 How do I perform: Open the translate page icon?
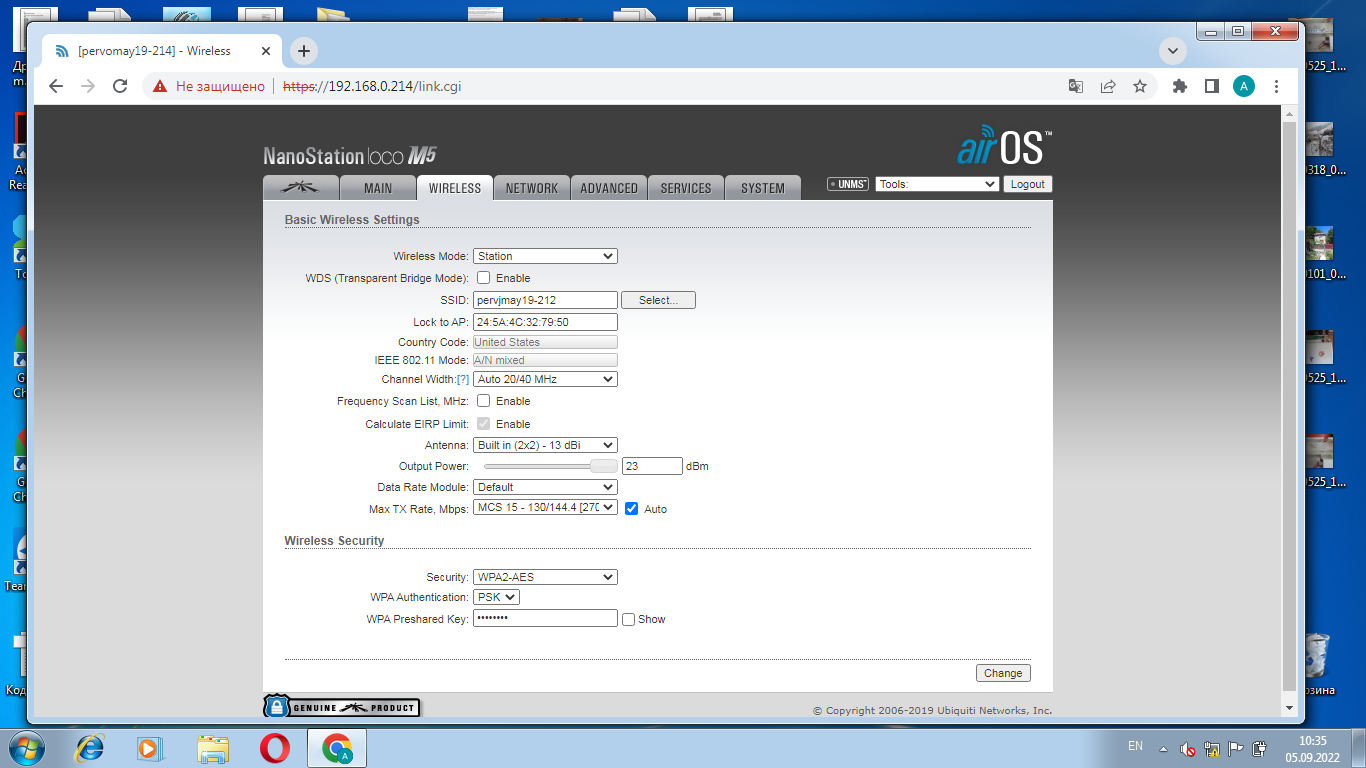(x=1076, y=86)
